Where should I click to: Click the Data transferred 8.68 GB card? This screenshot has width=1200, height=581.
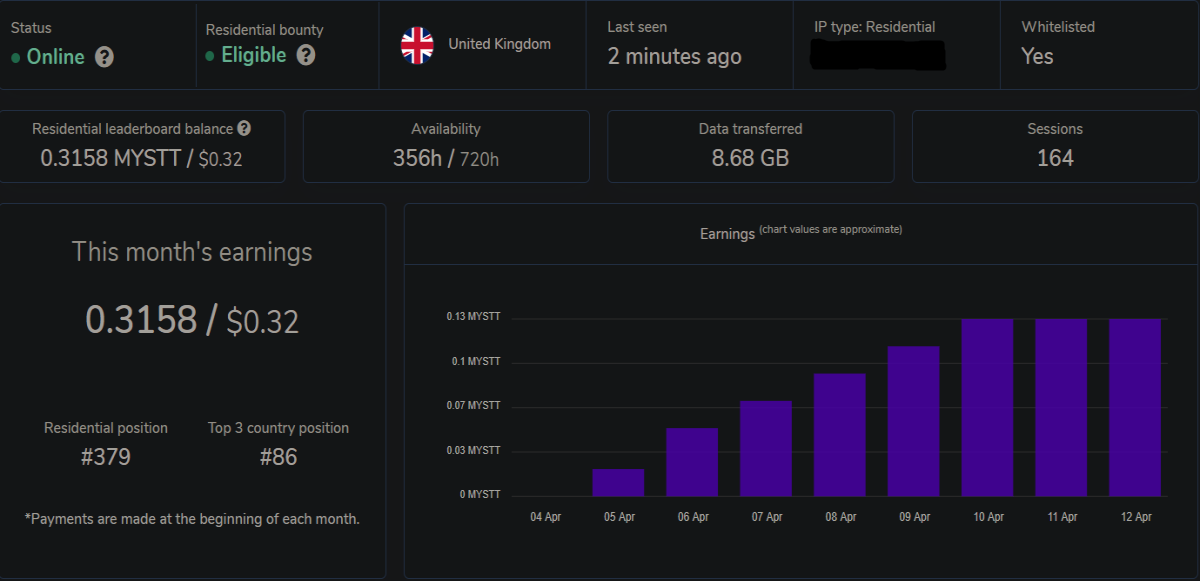click(x=750, y=146)
